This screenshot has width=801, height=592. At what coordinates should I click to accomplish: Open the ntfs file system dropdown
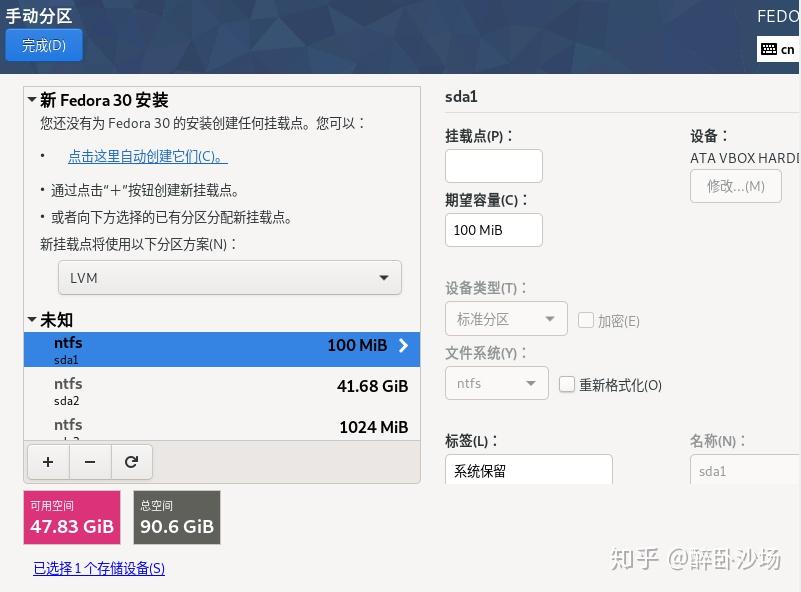497,382
